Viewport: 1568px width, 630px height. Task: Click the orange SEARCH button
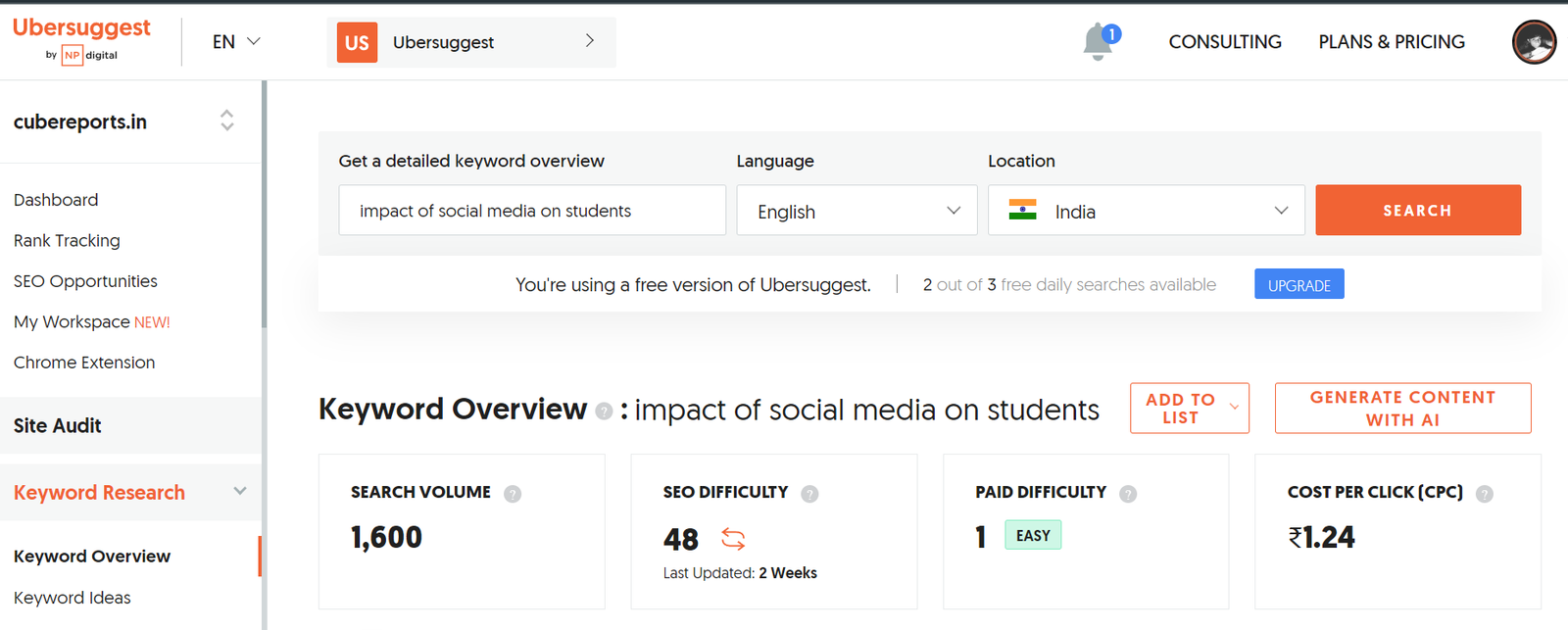[x=1418, y=210]
